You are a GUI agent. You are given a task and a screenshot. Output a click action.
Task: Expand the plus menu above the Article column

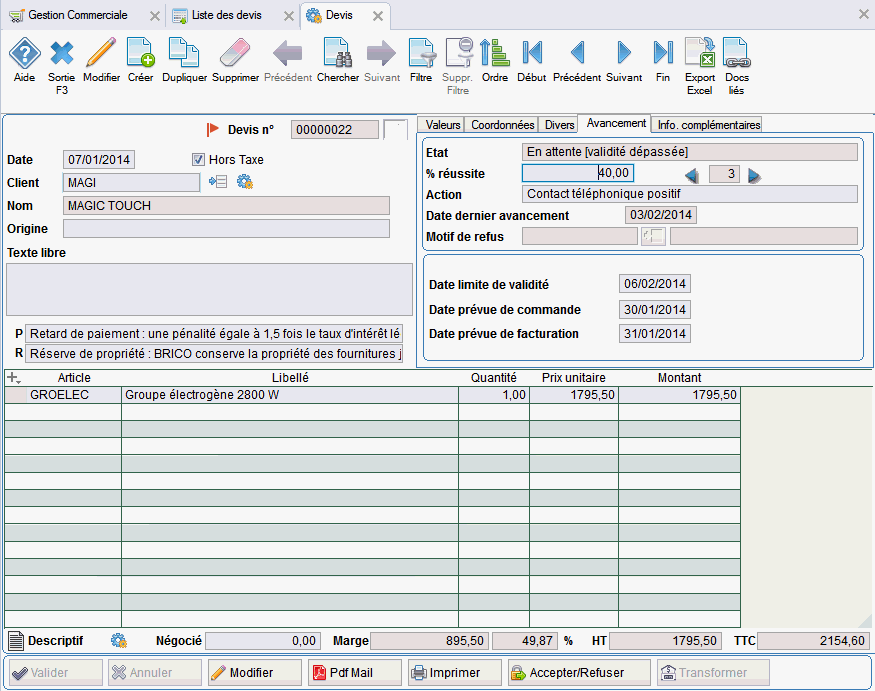tap(14, 378)
